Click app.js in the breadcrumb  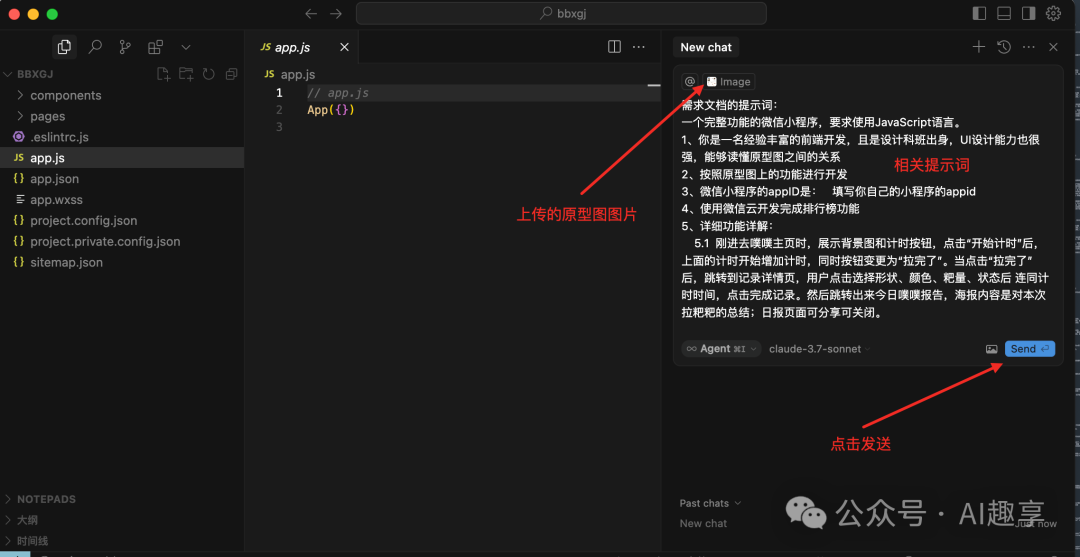pyautogui.click(x=298, y=74)
